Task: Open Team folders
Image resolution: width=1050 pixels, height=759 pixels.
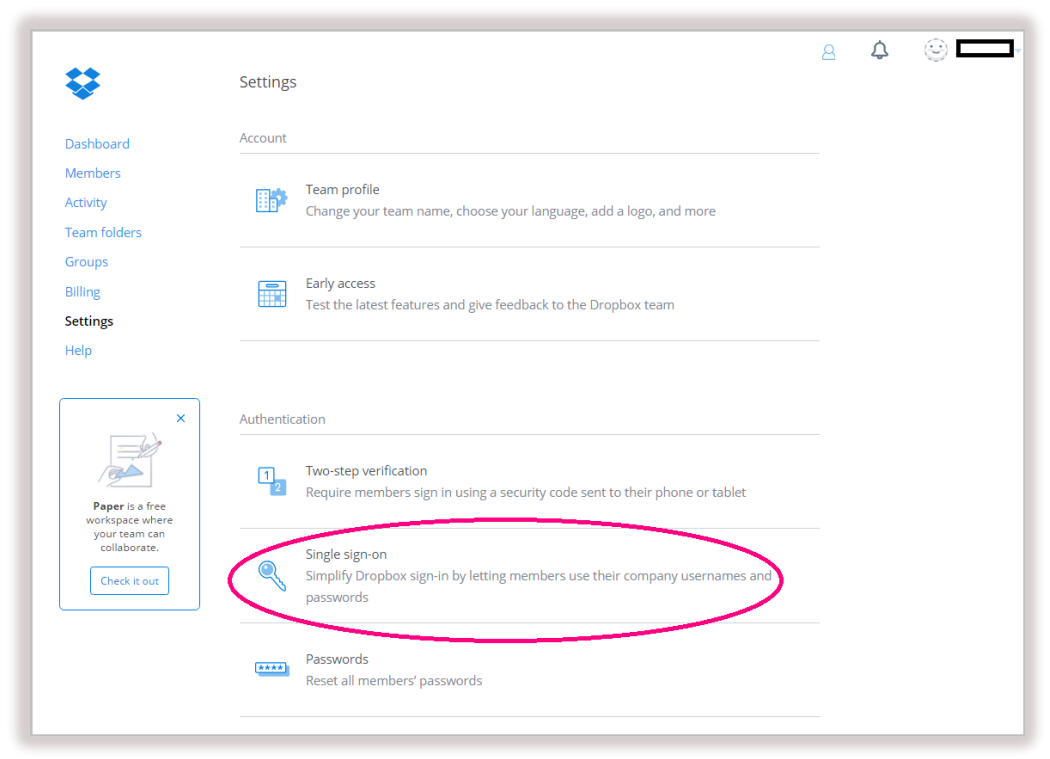Action: coord(103,232)
